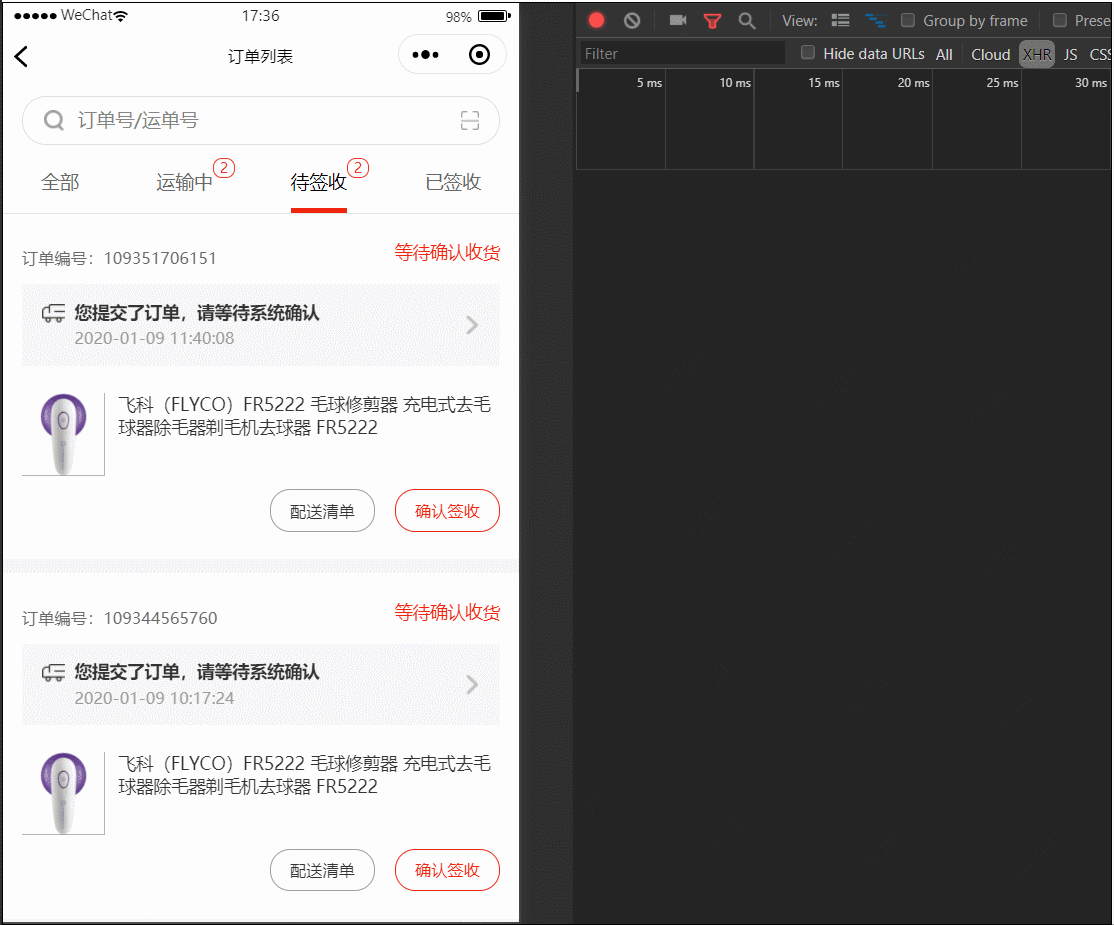Select the XHR request filter

pos(1037,55)
